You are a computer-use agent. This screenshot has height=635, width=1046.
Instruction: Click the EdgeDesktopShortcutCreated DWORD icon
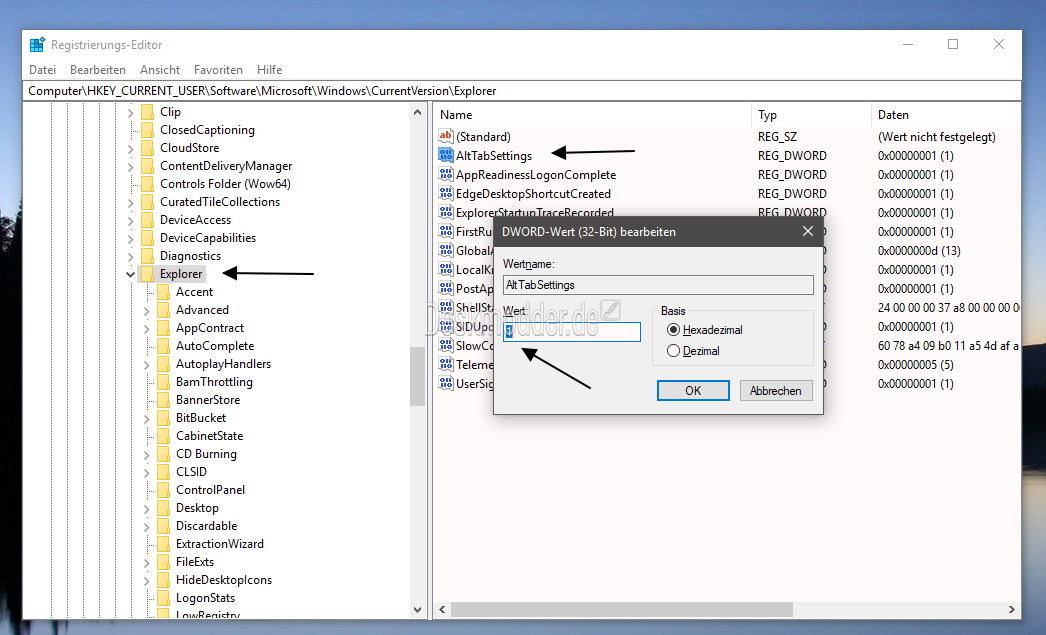click(x=446, y=193)
